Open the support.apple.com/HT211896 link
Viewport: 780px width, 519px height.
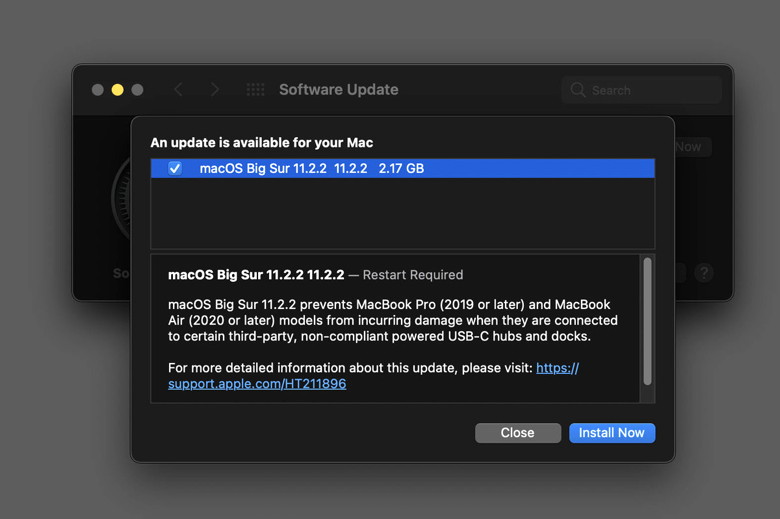(257, 383)
